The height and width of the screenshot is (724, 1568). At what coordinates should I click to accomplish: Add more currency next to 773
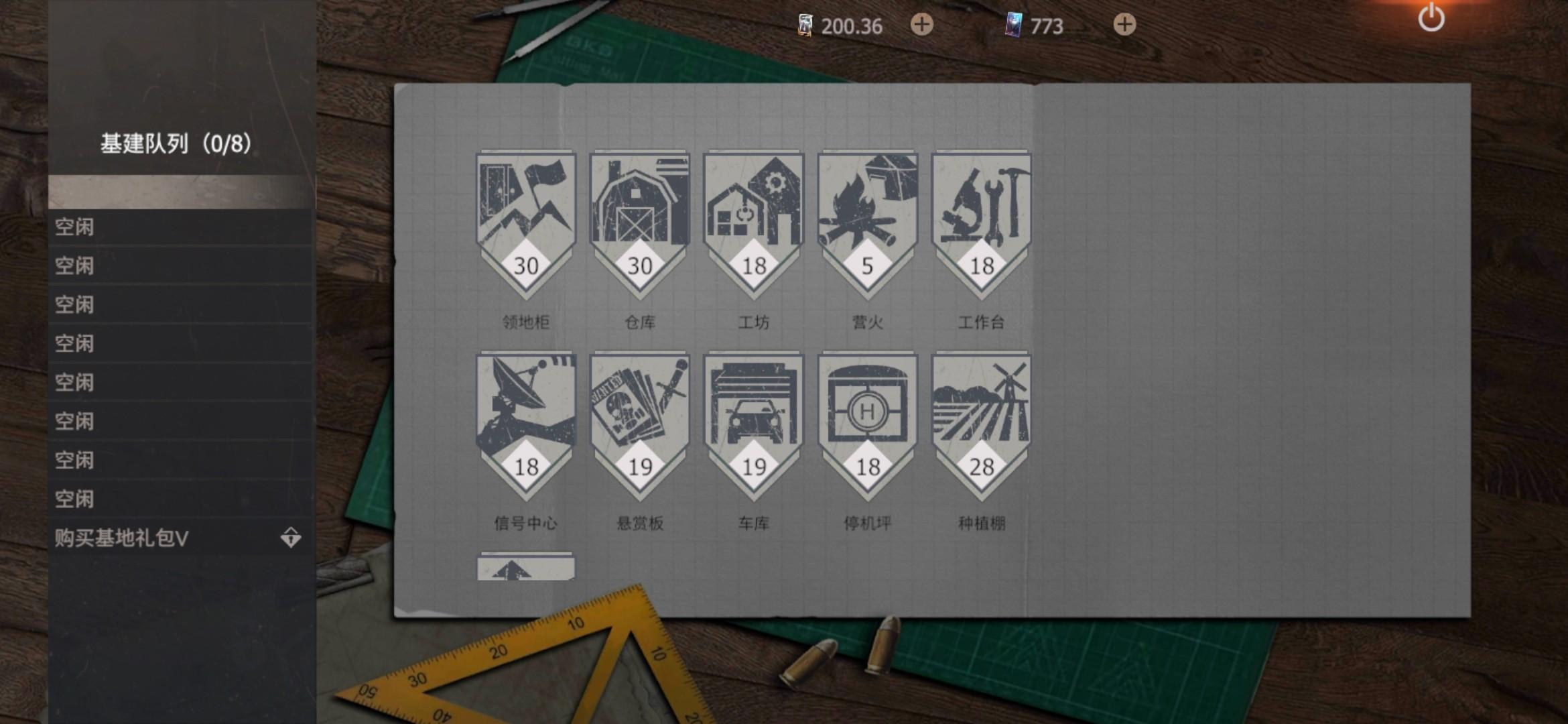point(1125,25)
